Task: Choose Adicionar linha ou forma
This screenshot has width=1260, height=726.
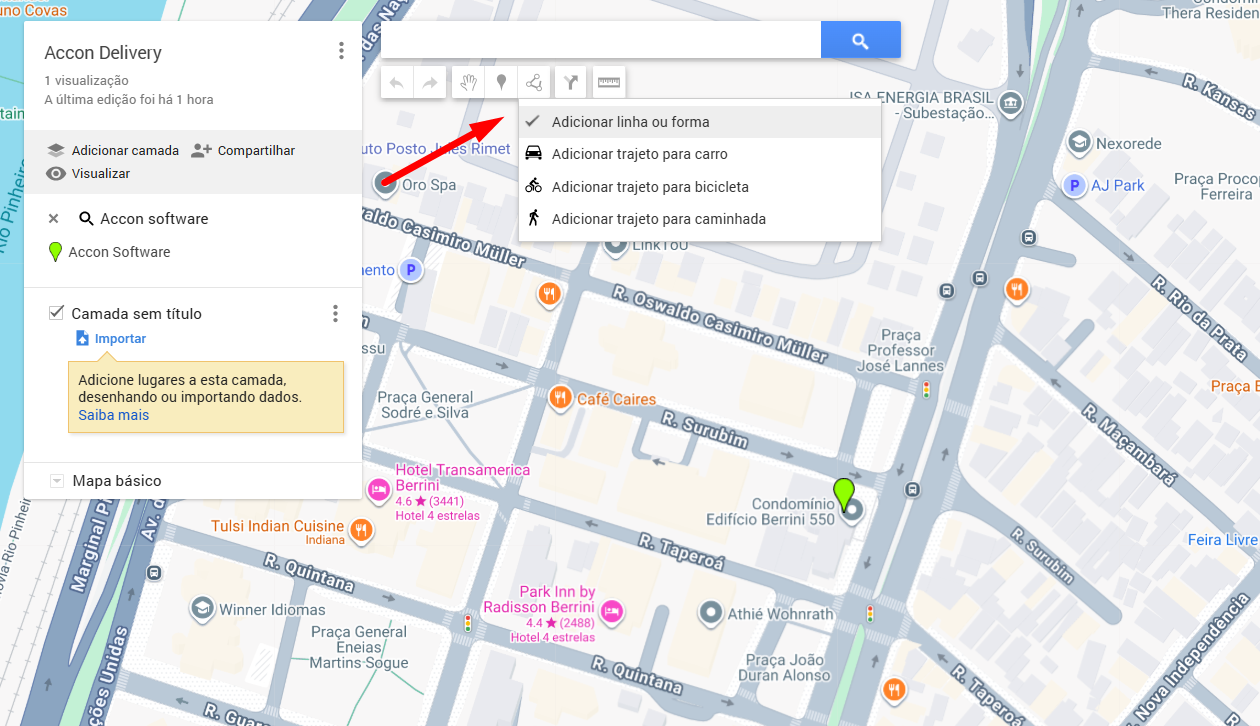Action: pyautogui.click(x=630, y=122)
